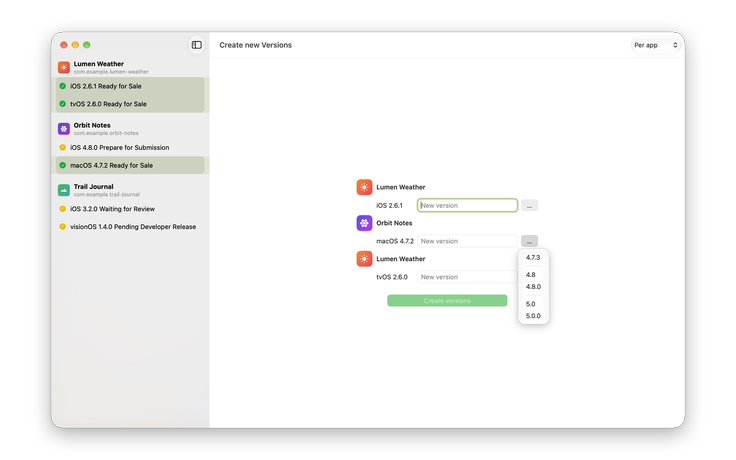Click com.example.lumen-weather bundle ID
The height and width of the screenshot is (460, 736).
111,72
